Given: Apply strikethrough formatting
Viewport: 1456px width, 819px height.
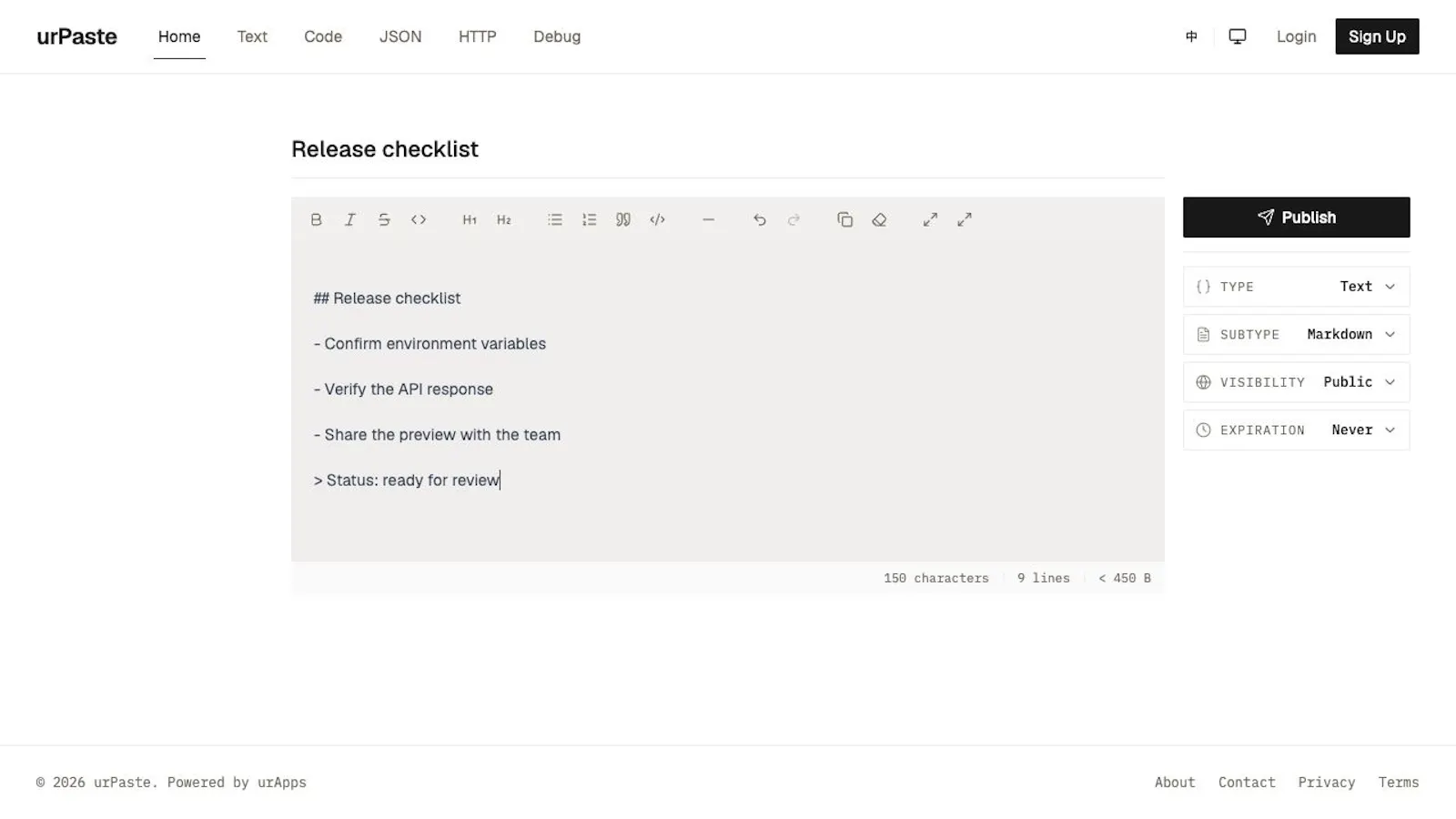Looking at the screenshot, I should coord(384,219).
